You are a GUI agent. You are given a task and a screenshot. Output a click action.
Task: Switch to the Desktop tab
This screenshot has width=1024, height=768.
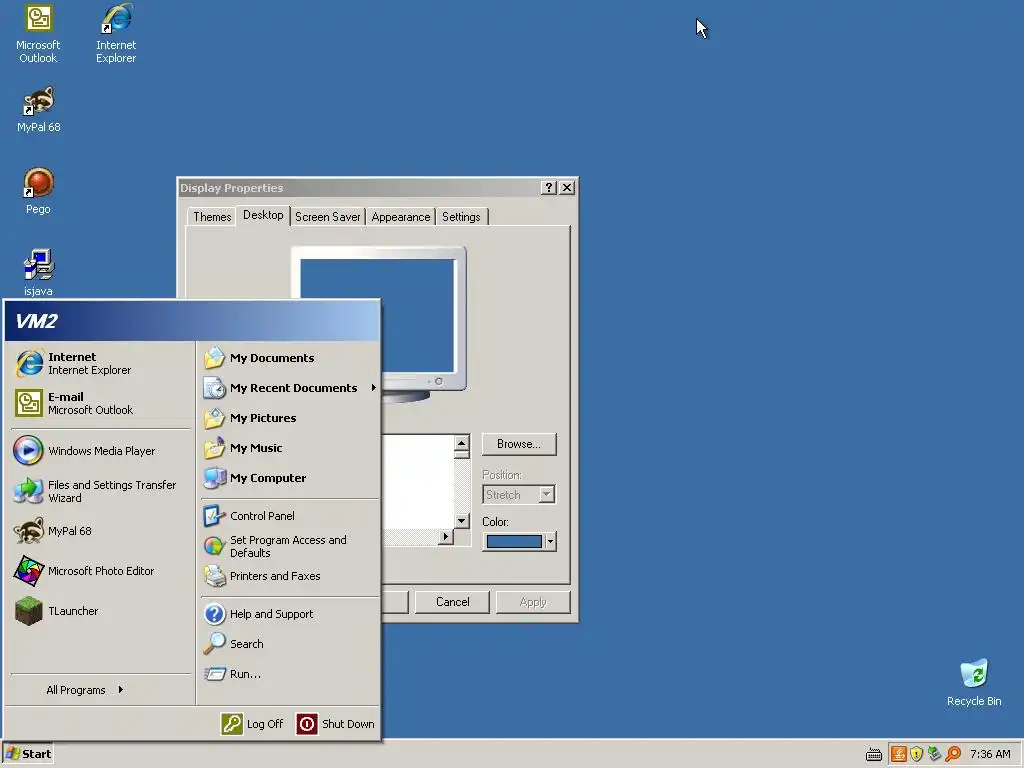pos(263,215)
